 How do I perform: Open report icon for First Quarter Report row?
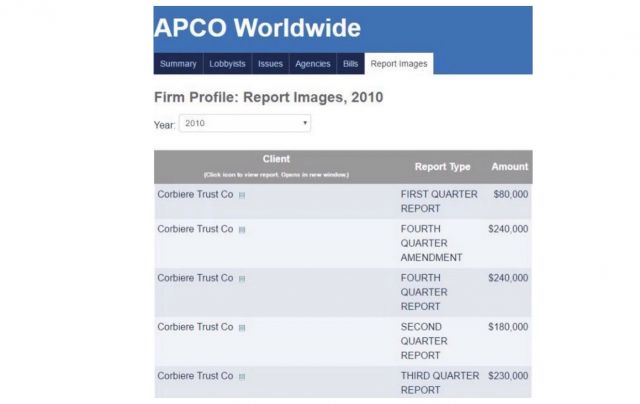(242, 195)
